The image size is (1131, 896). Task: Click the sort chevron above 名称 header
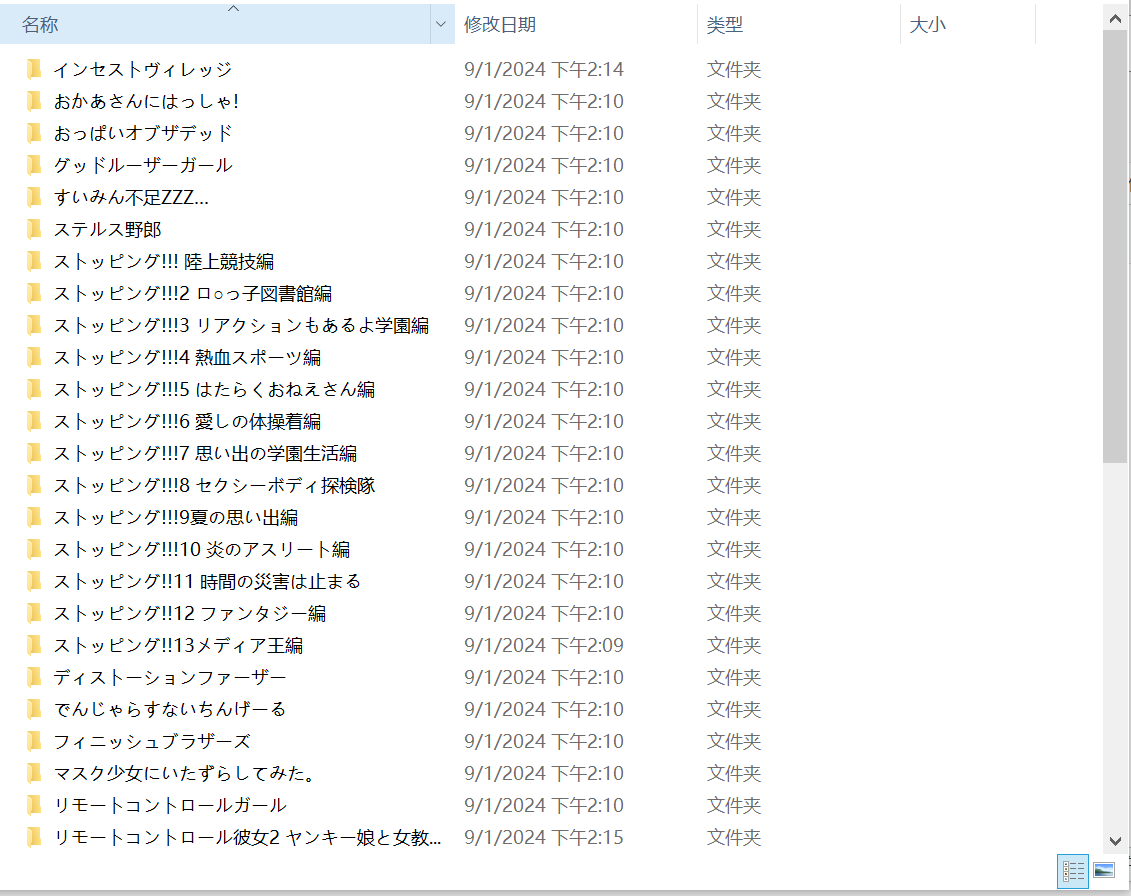click(x=234, y=9)
